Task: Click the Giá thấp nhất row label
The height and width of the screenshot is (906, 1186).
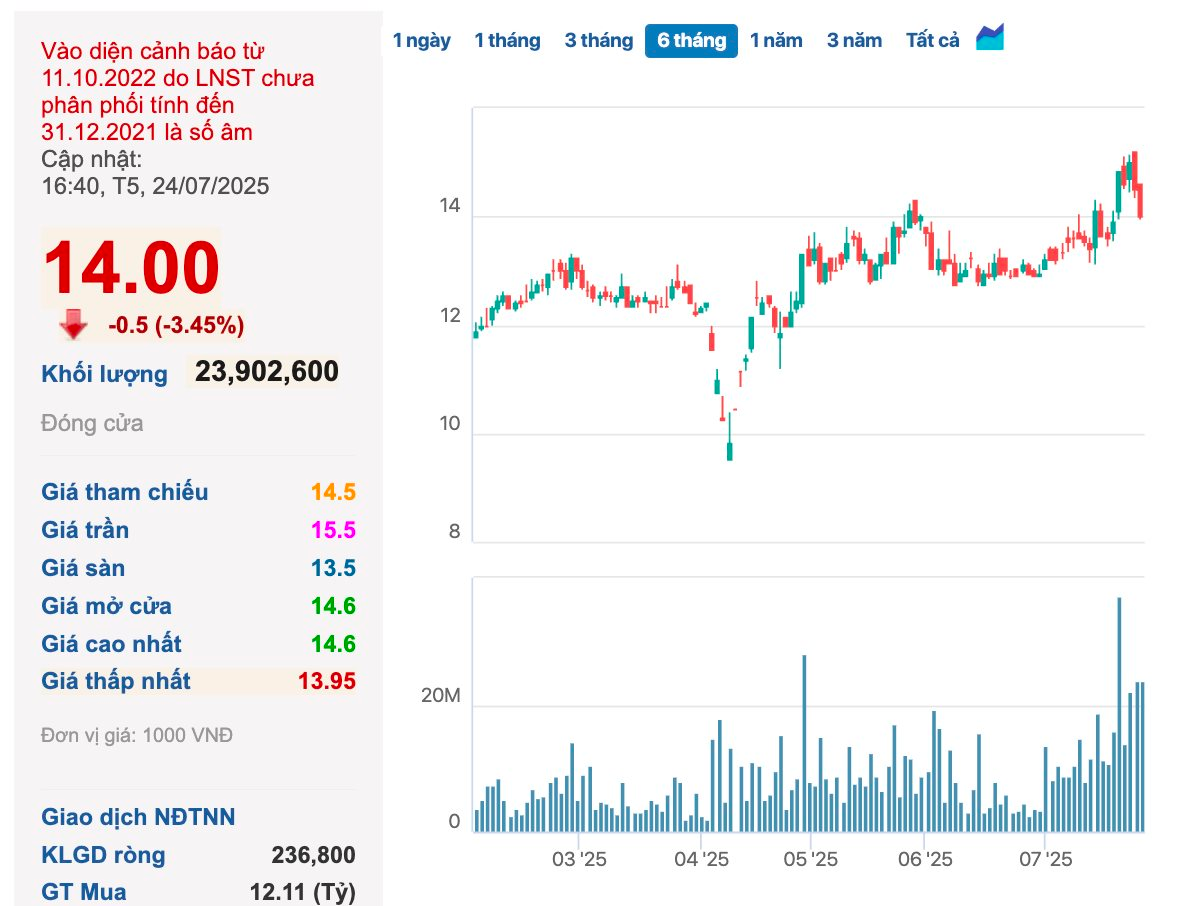Action: 116,682
